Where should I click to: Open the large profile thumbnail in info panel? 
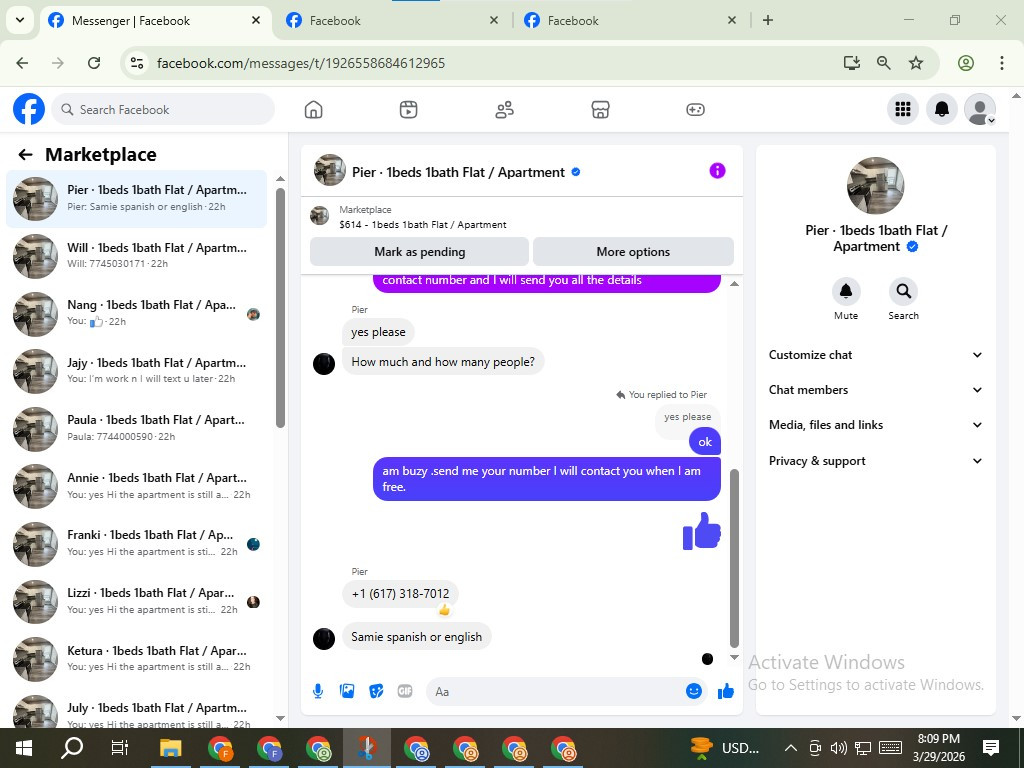[875, 185]
